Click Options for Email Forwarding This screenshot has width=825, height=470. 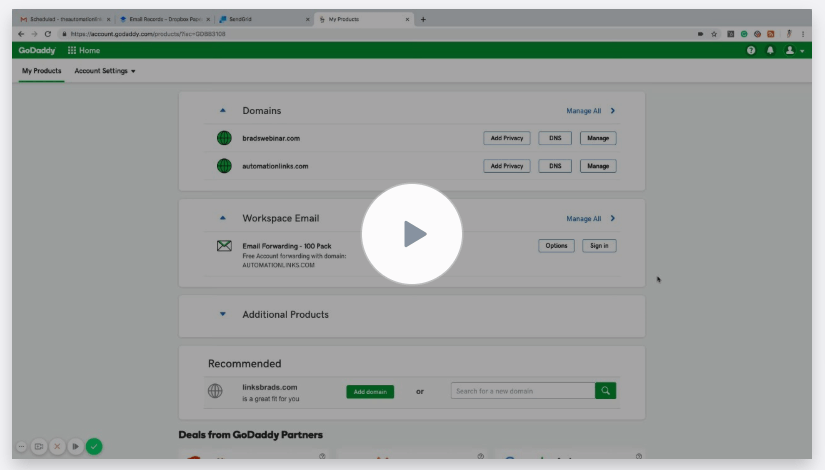click(x=556, y=246)
